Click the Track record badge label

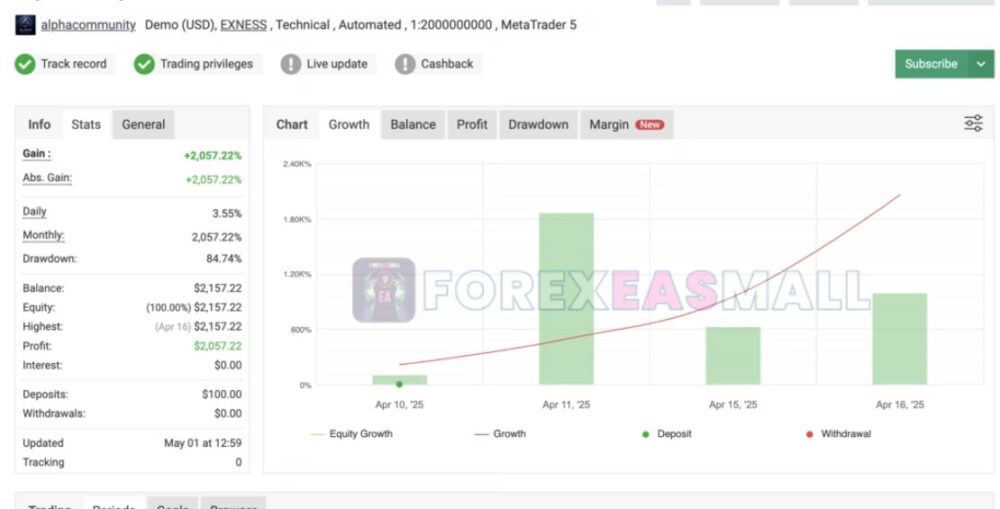[73, 64]
